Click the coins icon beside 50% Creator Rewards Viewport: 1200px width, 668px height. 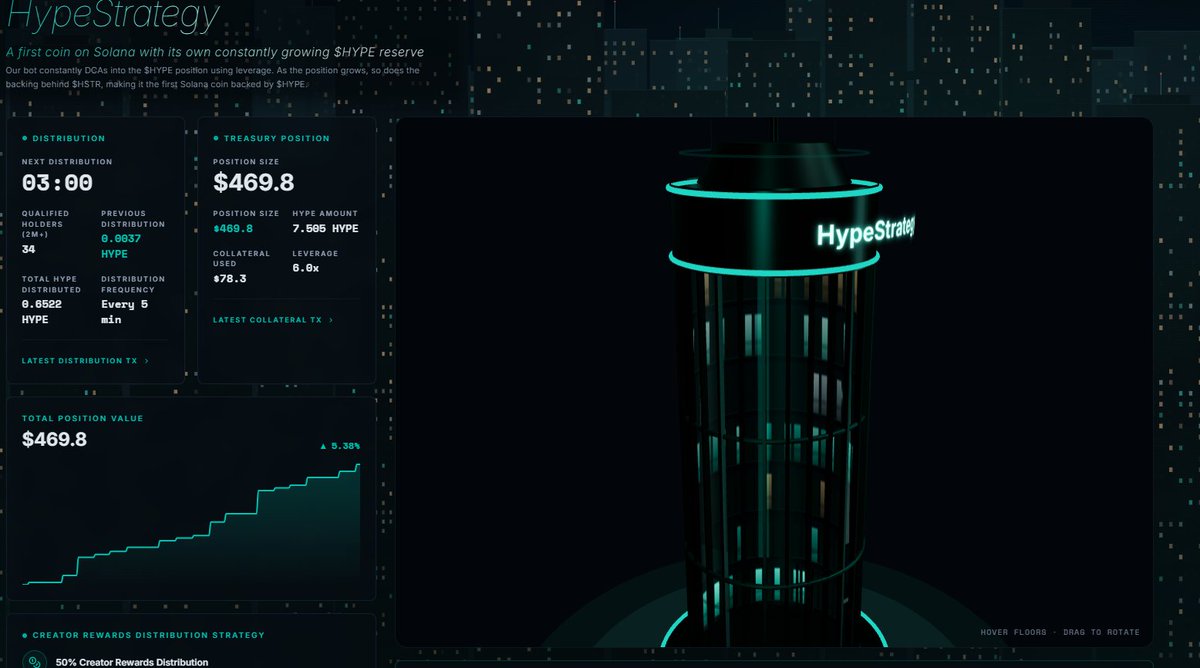click(x=36, y=661)
